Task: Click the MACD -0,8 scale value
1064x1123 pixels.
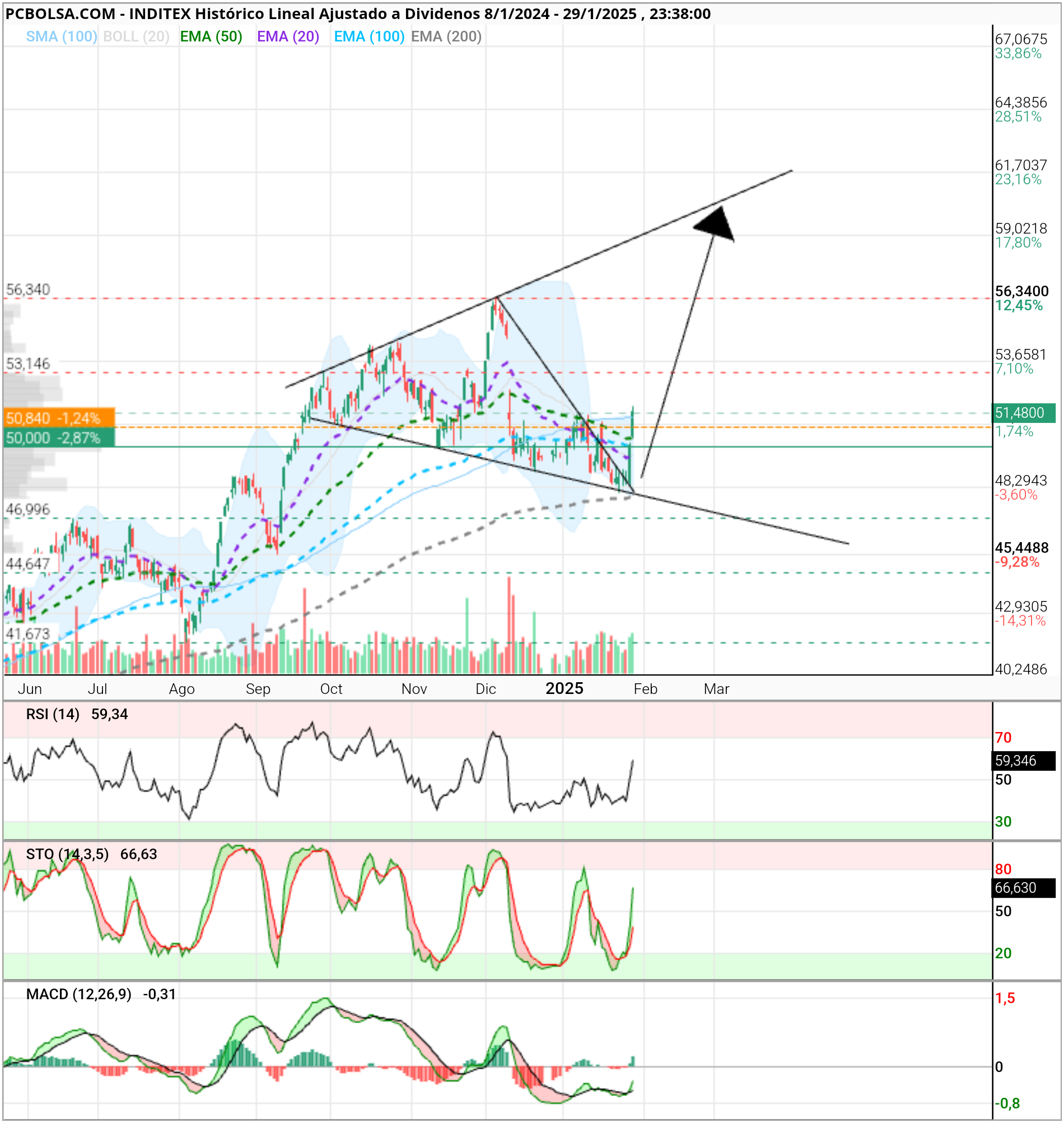Action: tap(1007, 1103)
